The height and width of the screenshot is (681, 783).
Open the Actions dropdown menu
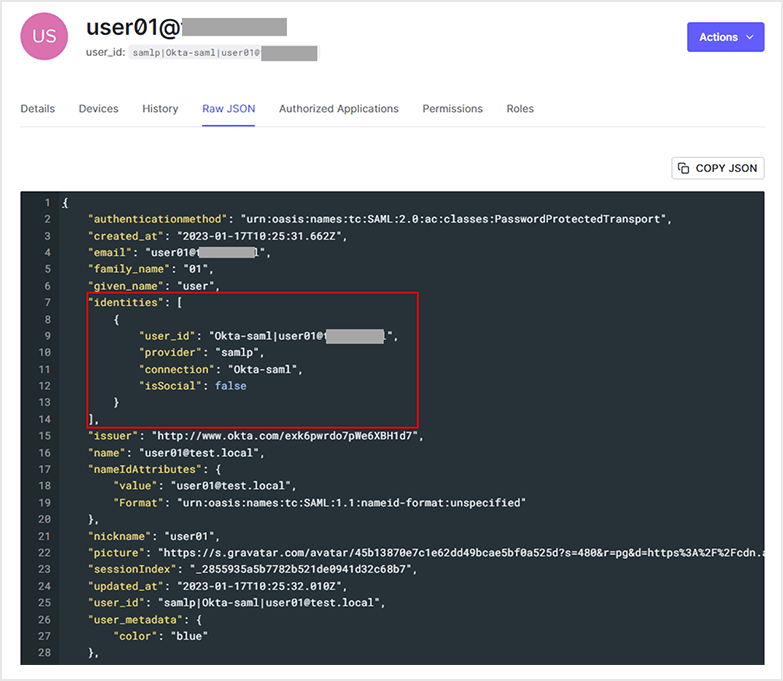(725, 37)
